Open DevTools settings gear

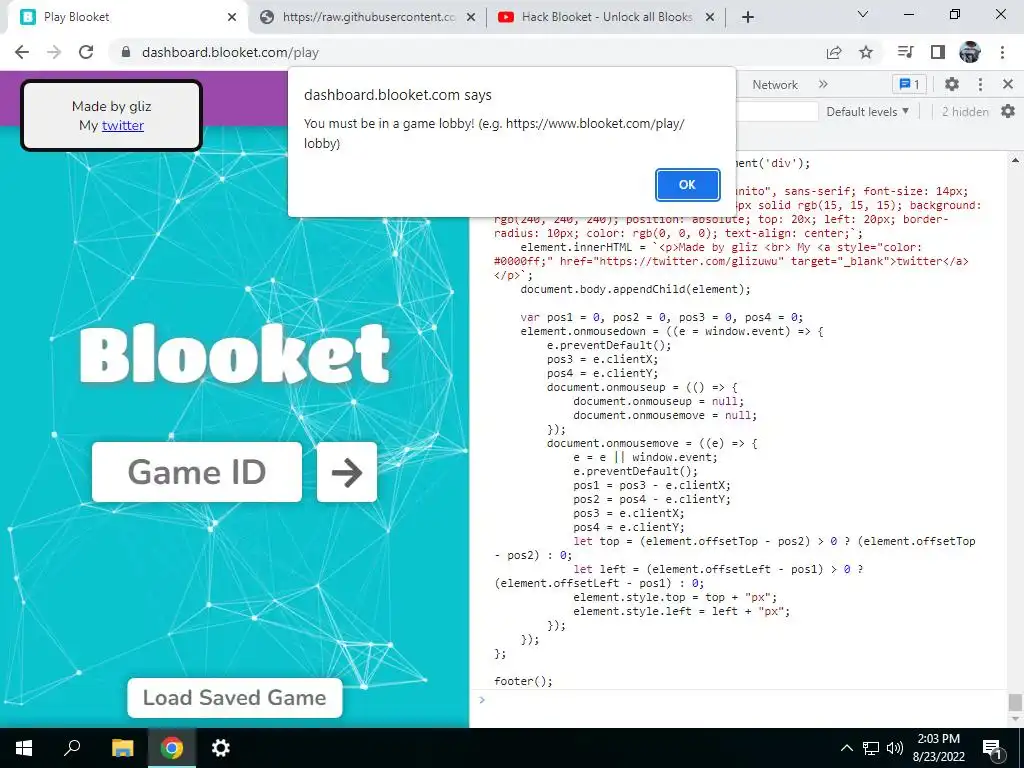tap(952, 84)
